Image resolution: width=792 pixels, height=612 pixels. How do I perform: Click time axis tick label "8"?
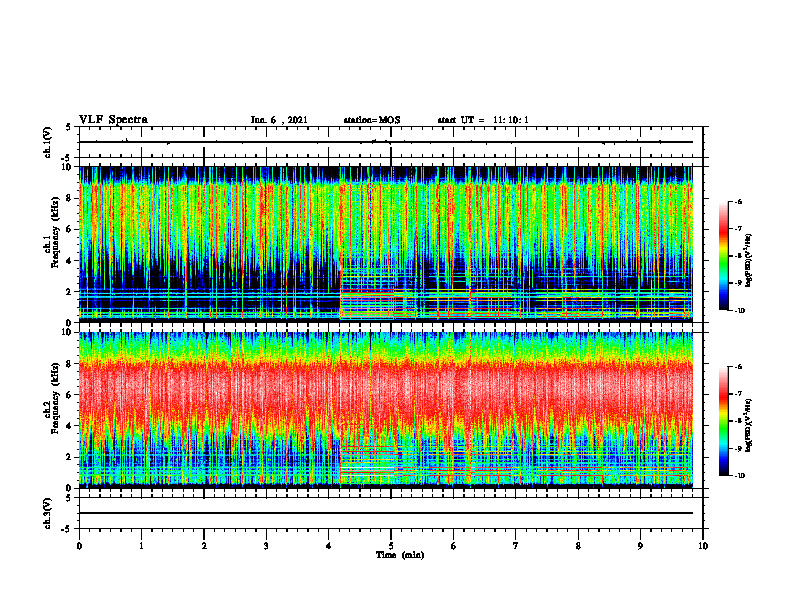tap(578, 546)
